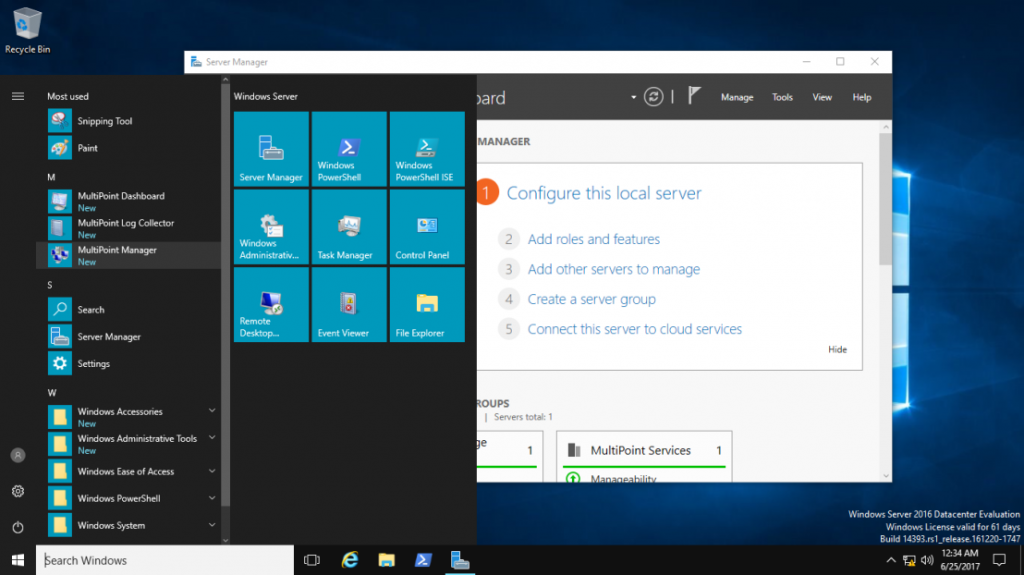This screenshot has width=1024, height=575.
Task: Click Create a server group
Action: point(592,299)
